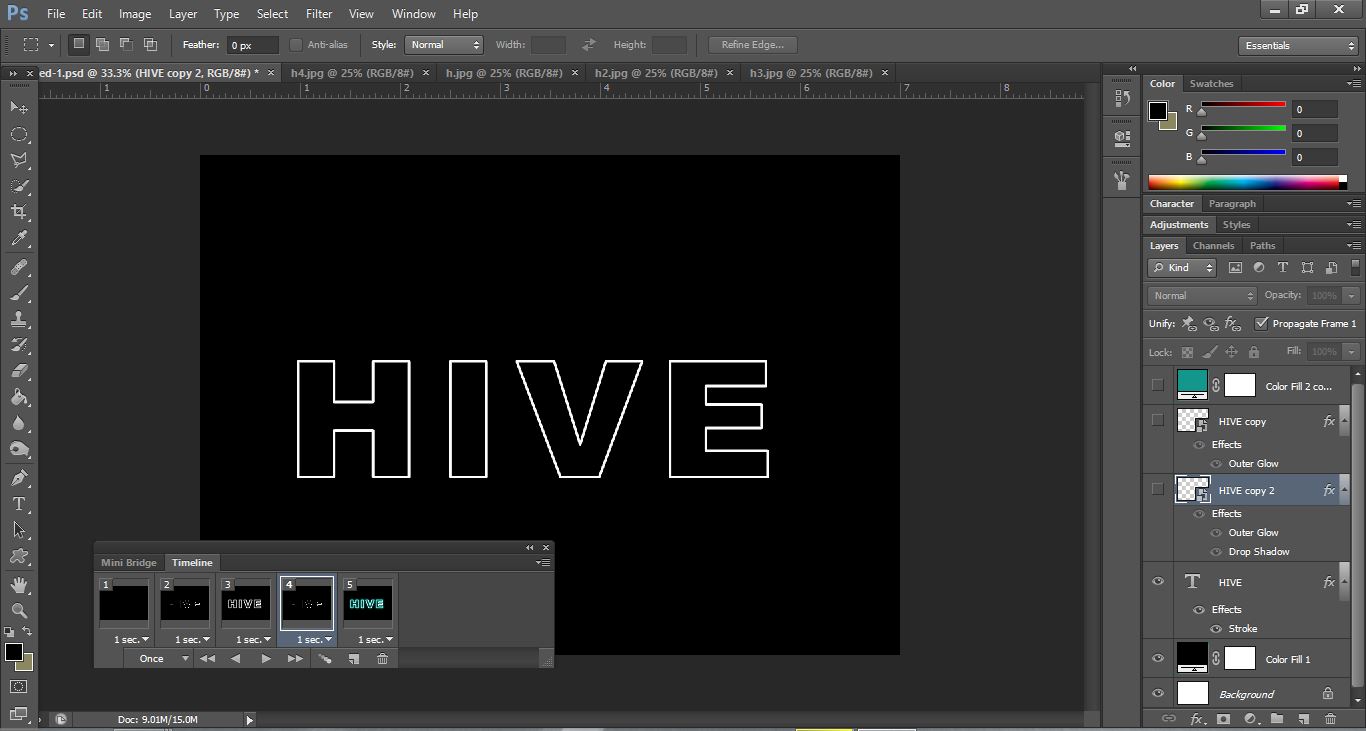Open the Kind filter dropdown
The height and width of the screenshot is (731, 1366).
1182,267
